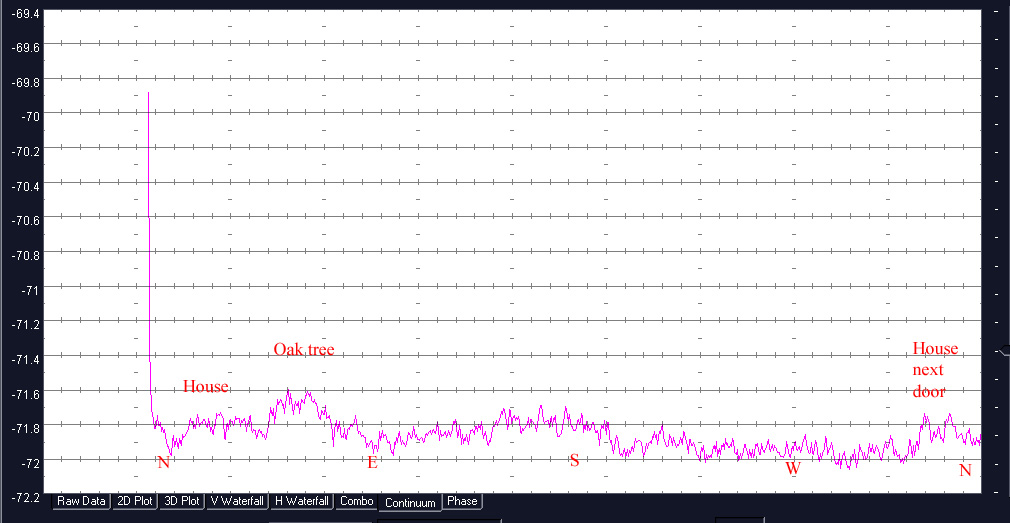Image resolution: width=1010 pixels, height=523 pixels.
Task: Click the red 'E' compass marker
Action: point(372,462)
